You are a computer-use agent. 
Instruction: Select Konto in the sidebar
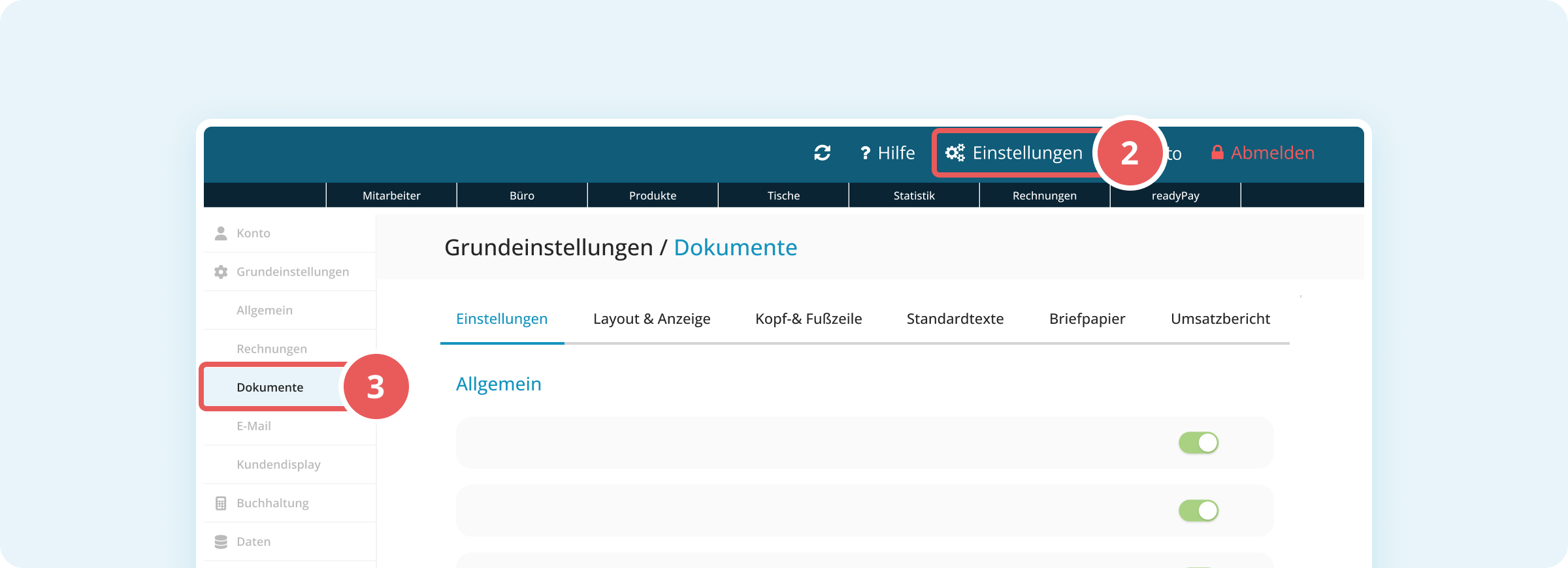coord(289,233)
